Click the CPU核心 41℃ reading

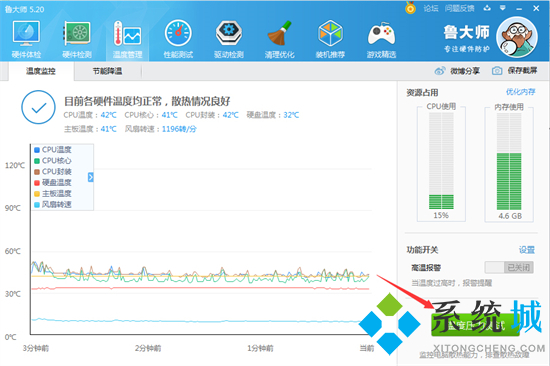point(151,115)
